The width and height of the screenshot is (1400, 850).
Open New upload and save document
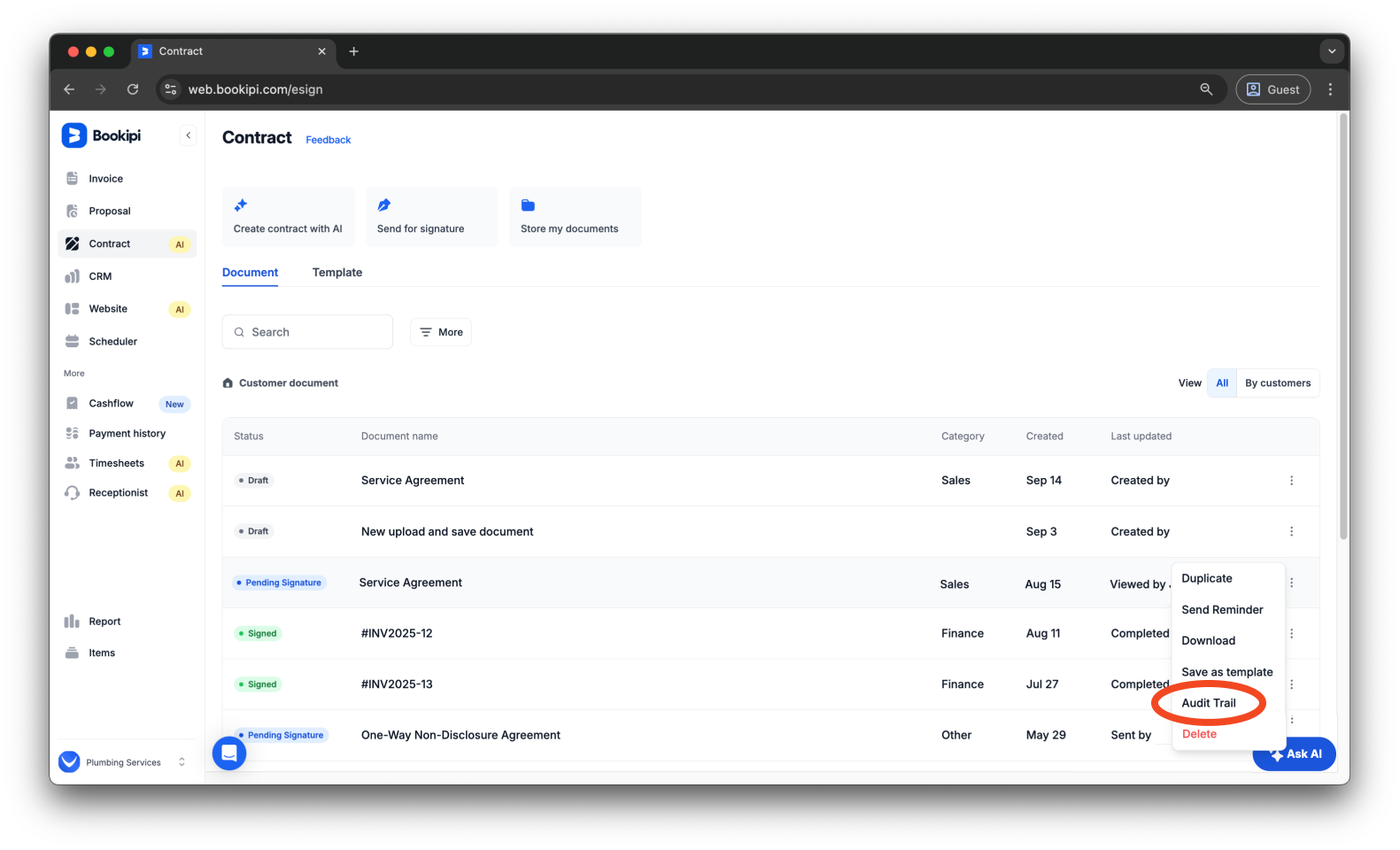447,532
